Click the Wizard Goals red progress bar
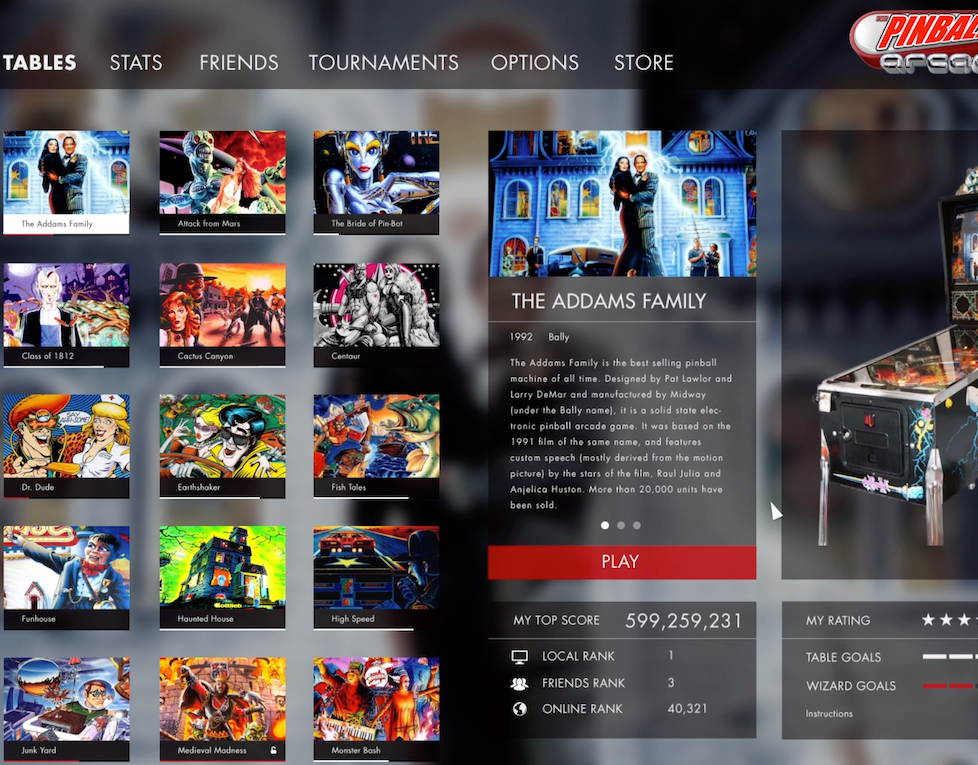The width and height of the screenshot is (978, 765). tap(950, 686)
